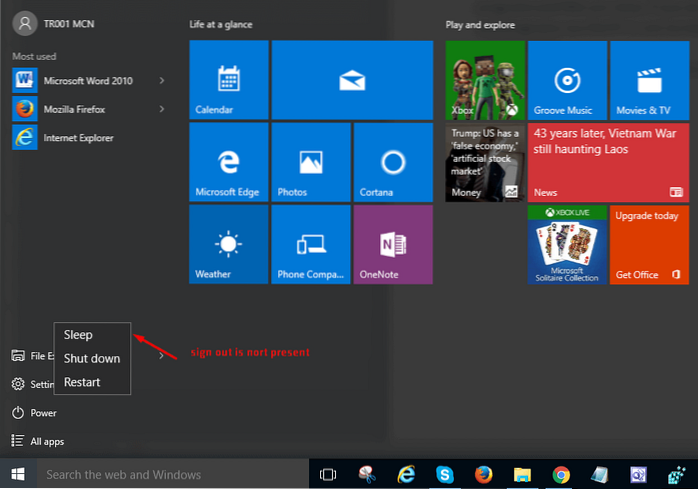Image resolution: width=698 pixels, height=489 pixels.
Task: Open the Movies & TV tile
Action: [649, 78]
